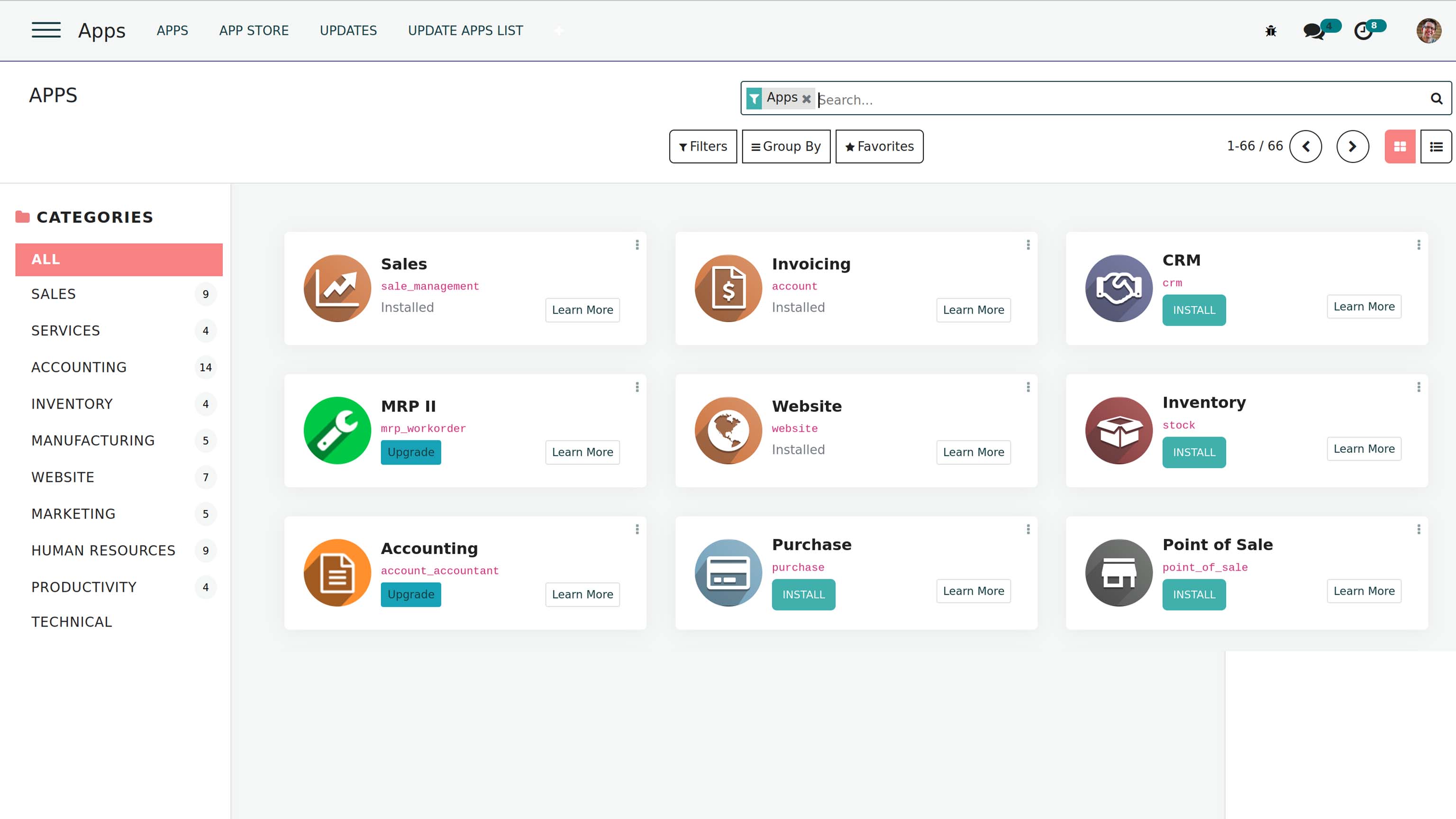The image size is (1456, 819).
Task: Go to the next page arrow
Action: [x=1353, y=146]
